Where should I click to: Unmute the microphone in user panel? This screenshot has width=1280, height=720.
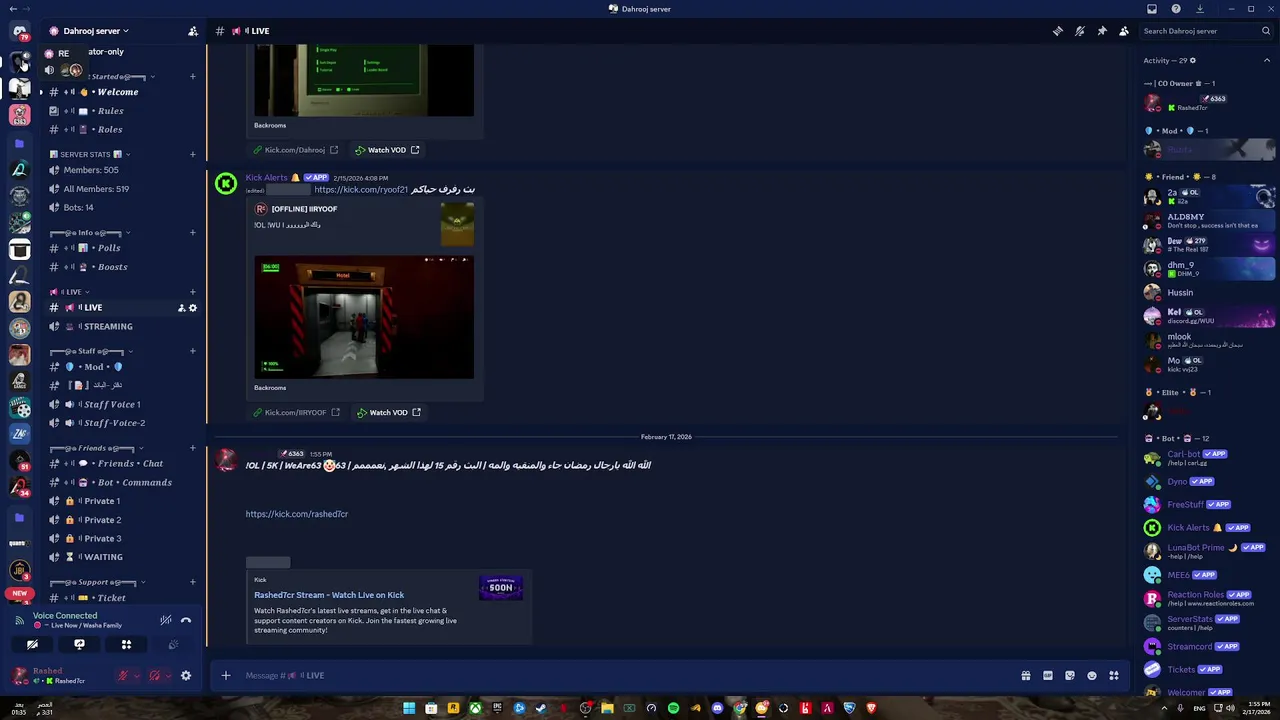click(x=123, y=676)
